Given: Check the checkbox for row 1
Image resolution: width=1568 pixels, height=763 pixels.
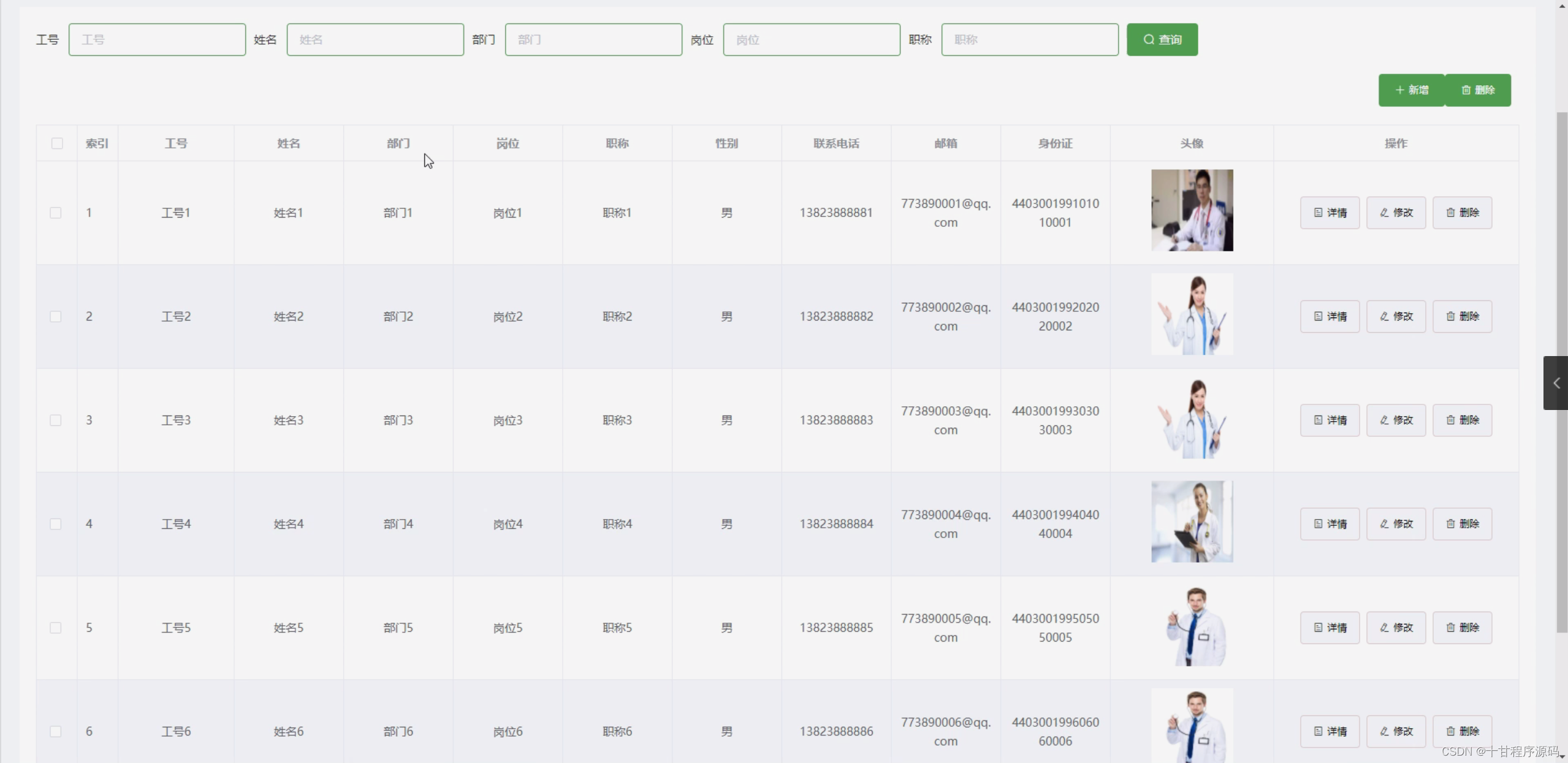Looking at the screenshot, I should [56, 213].
